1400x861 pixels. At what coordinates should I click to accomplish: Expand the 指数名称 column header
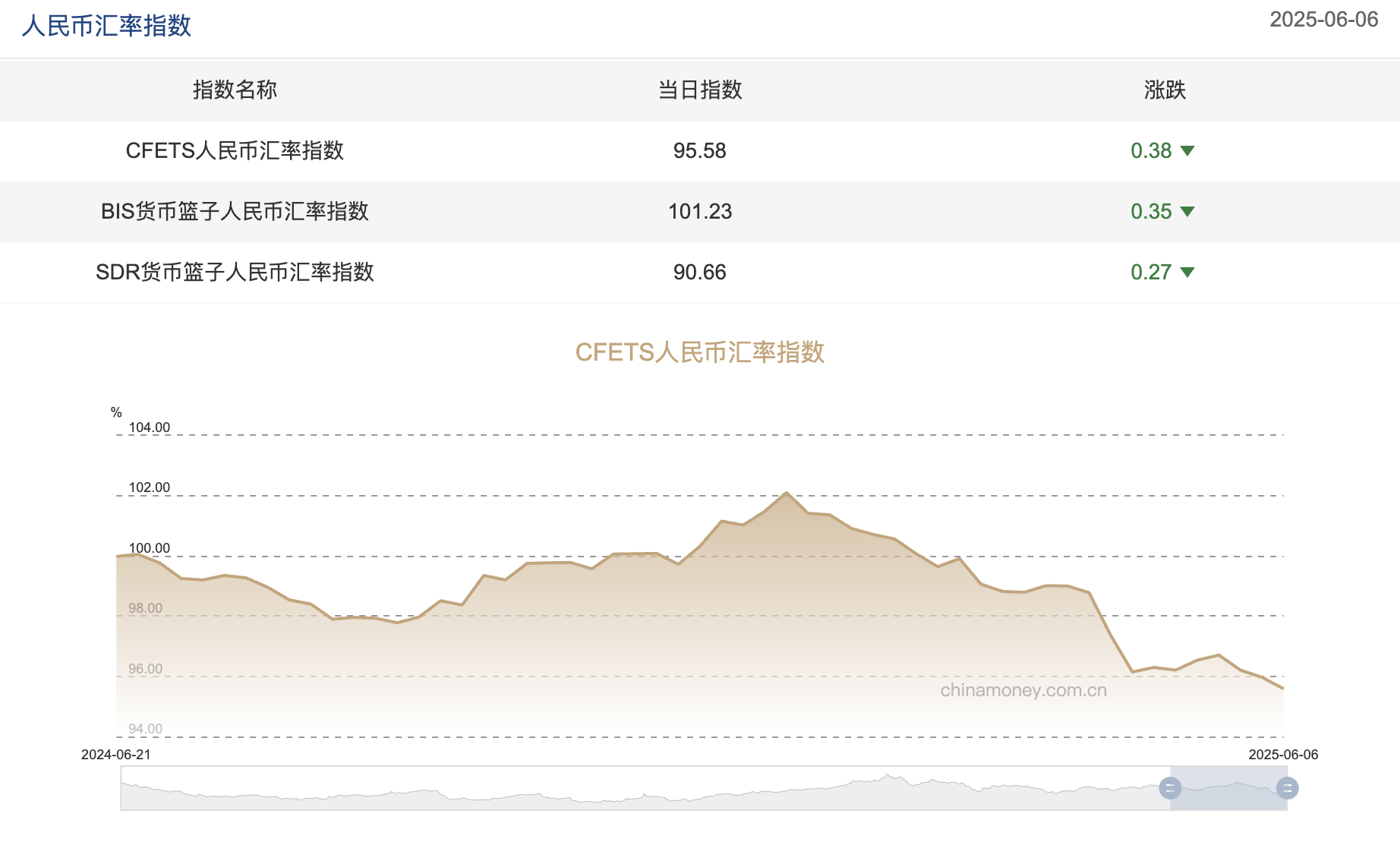click(234, 90)
